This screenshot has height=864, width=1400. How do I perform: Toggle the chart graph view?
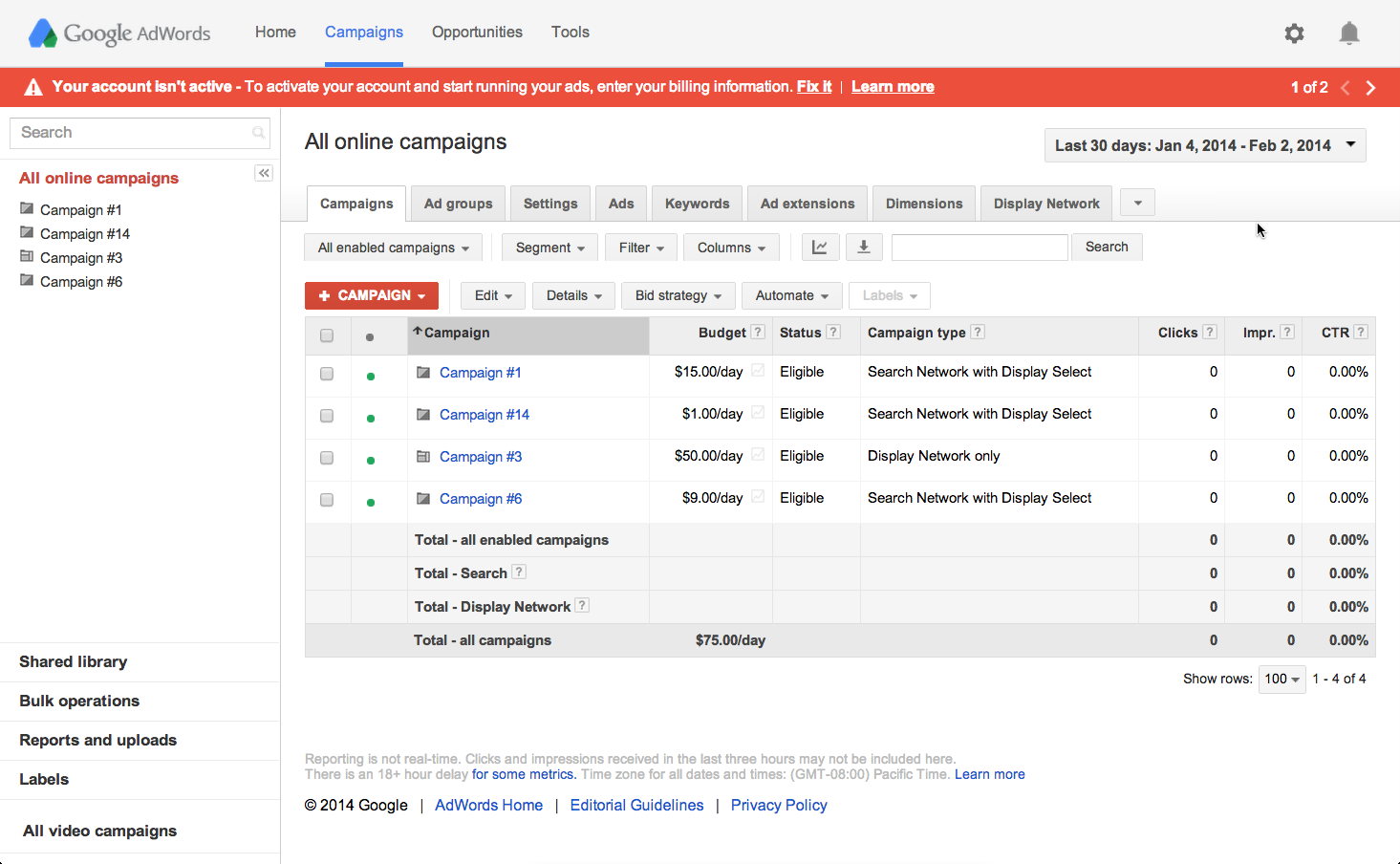coord(820,247)
